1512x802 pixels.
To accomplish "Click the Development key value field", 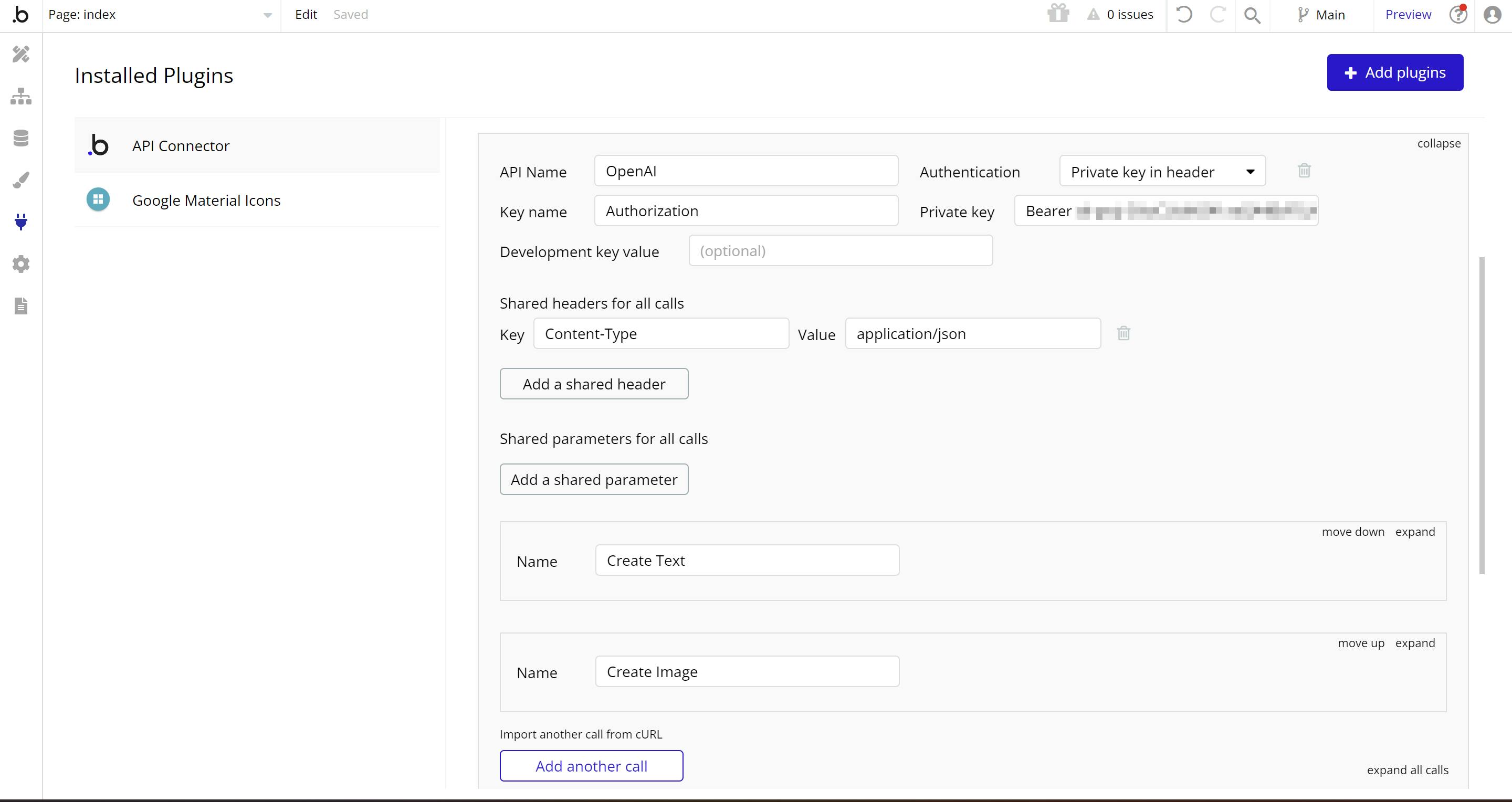I will click(840, 251).
